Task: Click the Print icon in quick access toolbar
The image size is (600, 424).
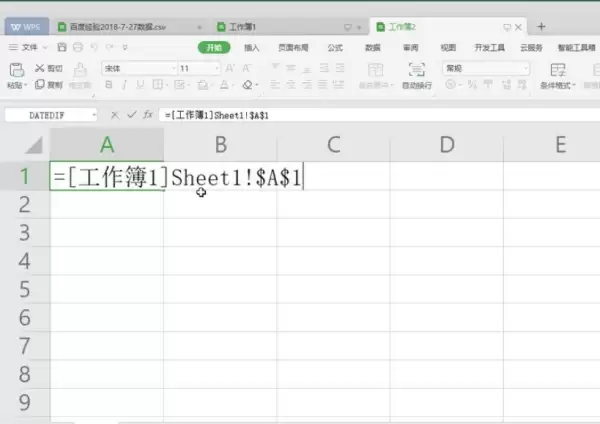Action: click(x=78, y=47)
